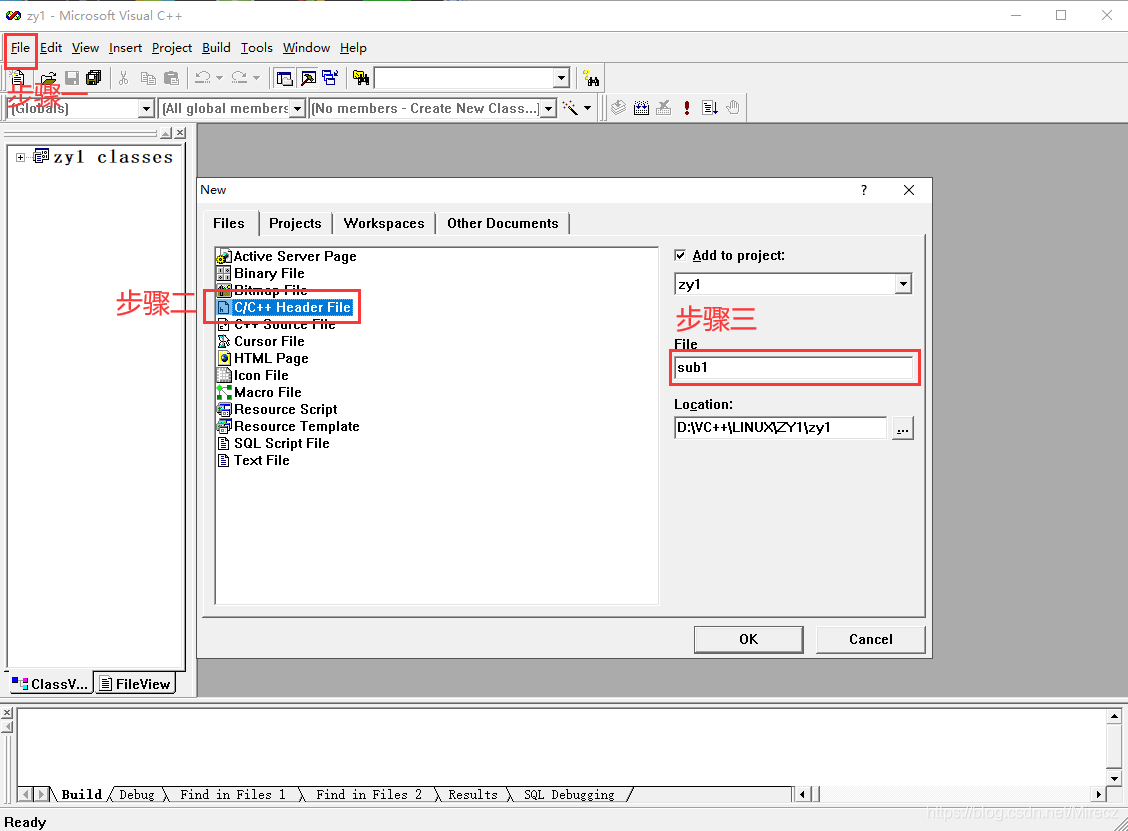1128x831 pixels.
Task: Select Text File in list
Action: click(253, 460)
